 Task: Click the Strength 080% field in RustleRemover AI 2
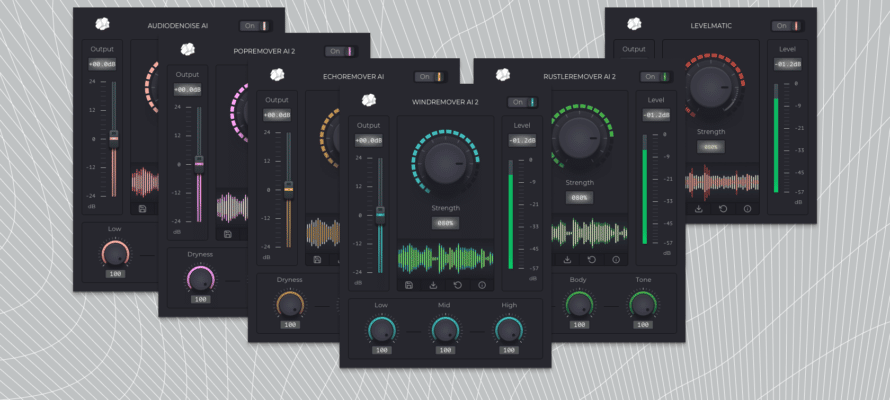580,198
